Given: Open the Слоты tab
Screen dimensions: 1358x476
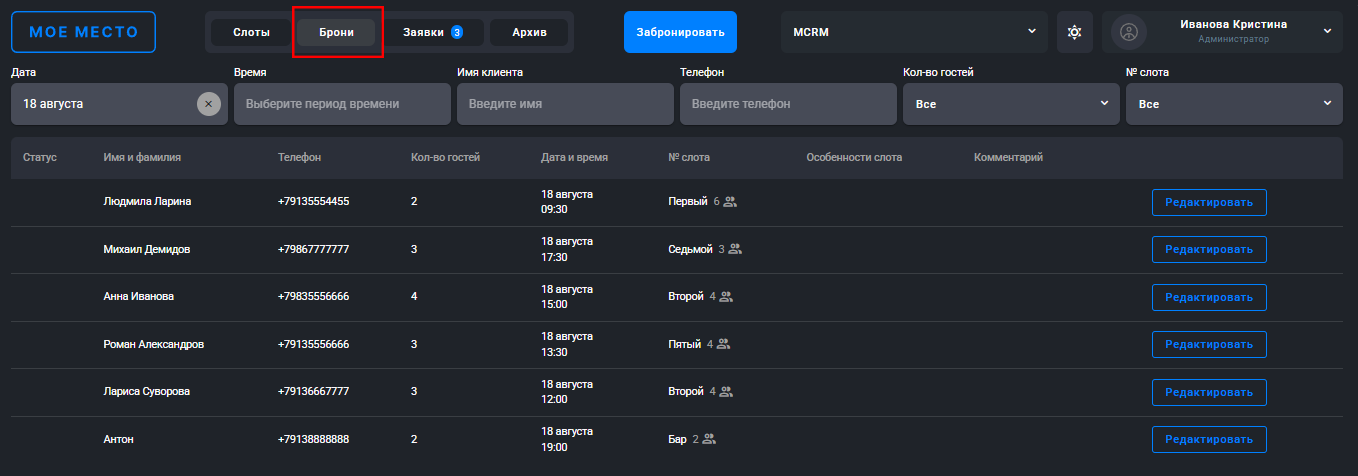Looking at the screenshot, I should tap(251, 32).
